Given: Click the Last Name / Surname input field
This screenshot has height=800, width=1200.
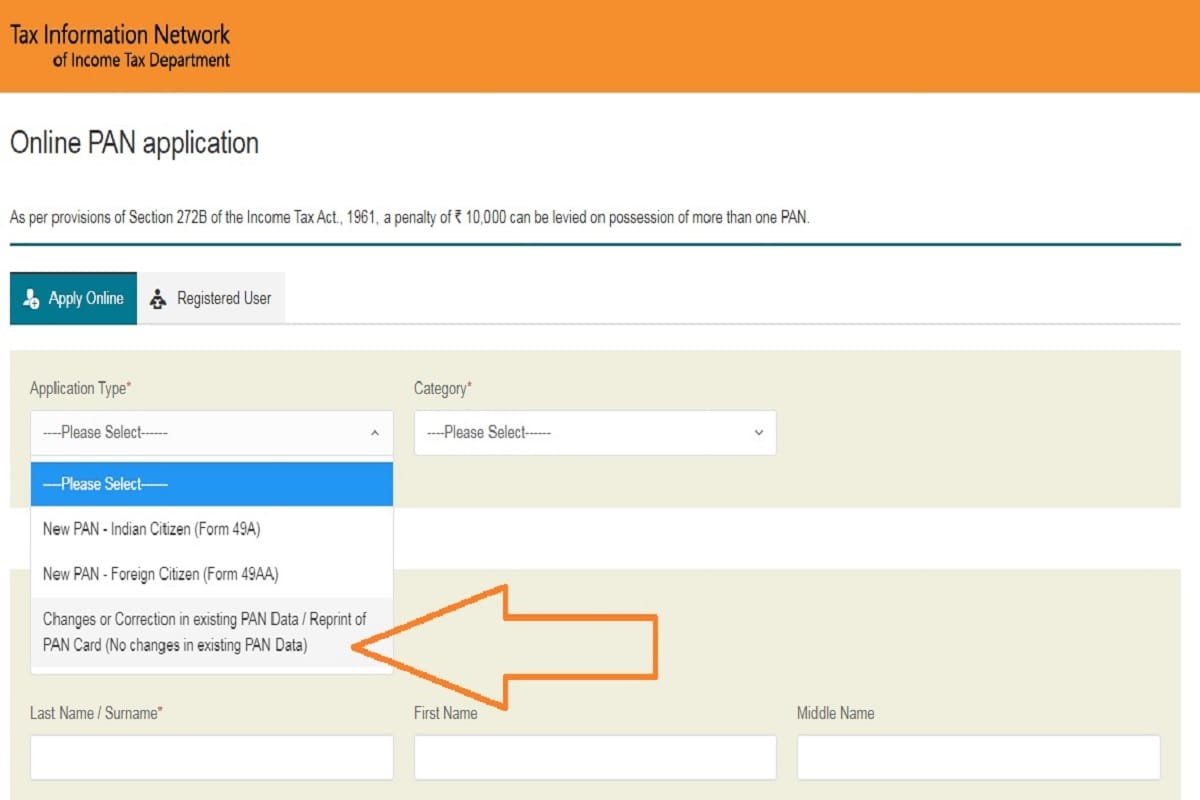Looking at the screenshot, I should 212,757.
